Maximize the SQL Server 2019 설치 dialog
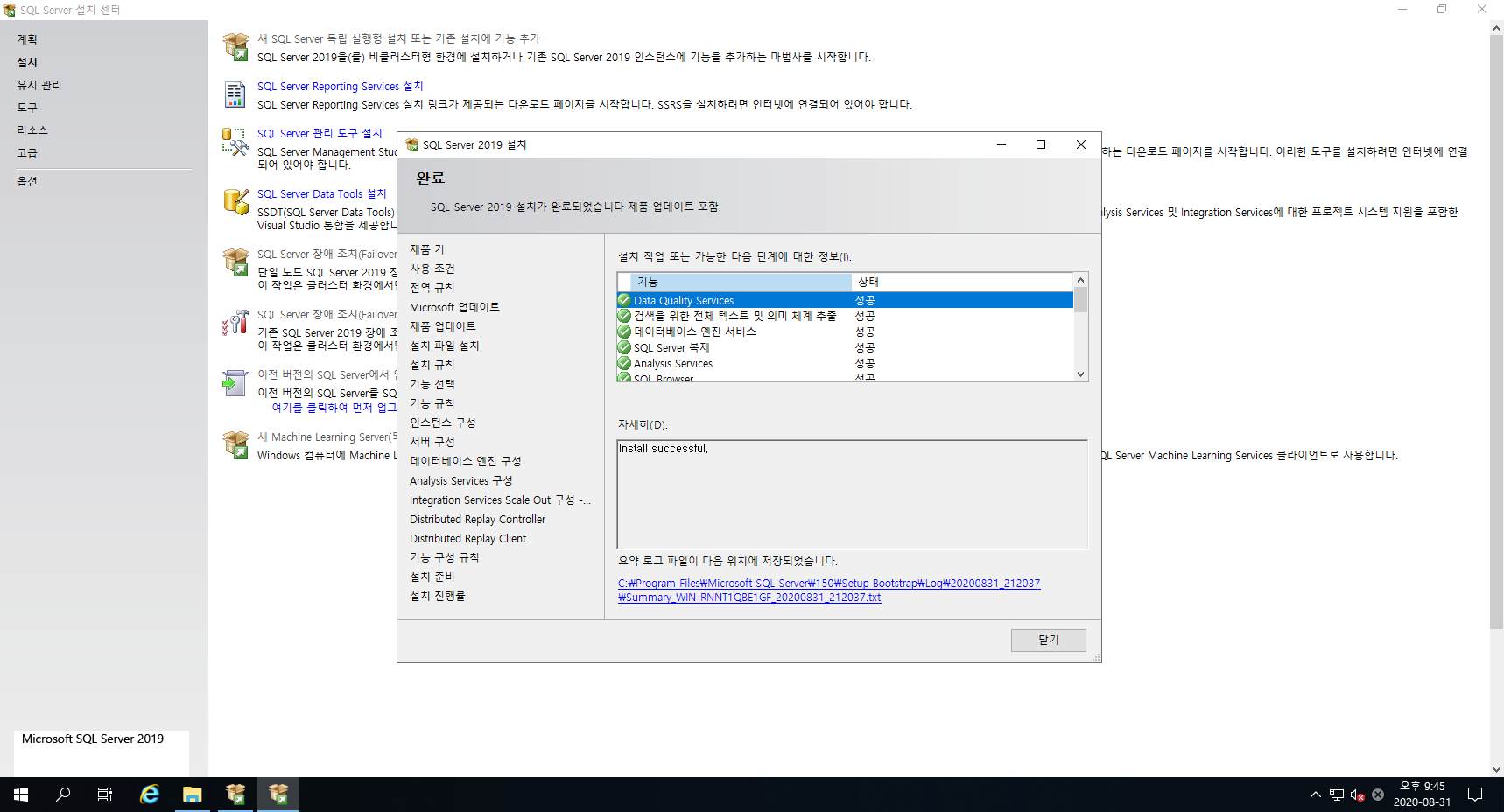1504x812 pixels. click(1041, 144)
